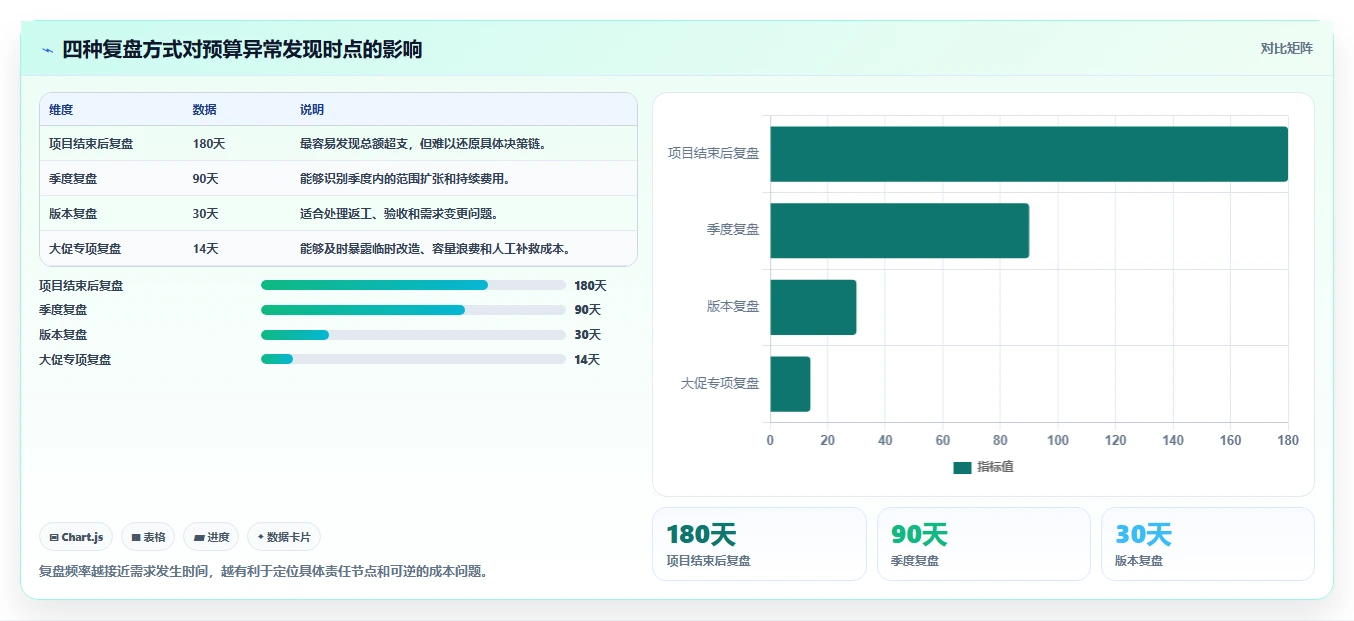1354x621 pixels.
Task: Click the x-axis tick 100
Action: 1058,441
